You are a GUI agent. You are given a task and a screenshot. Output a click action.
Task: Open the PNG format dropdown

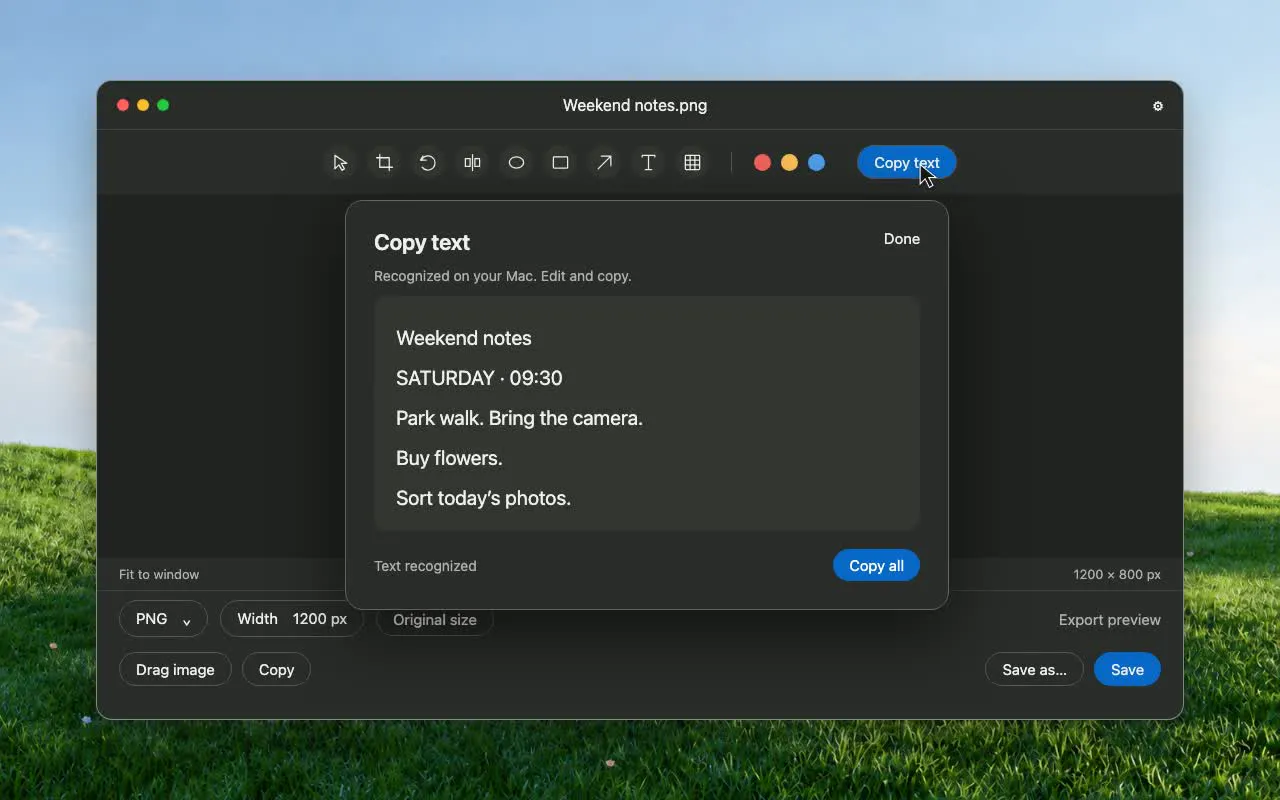point(163,619)
